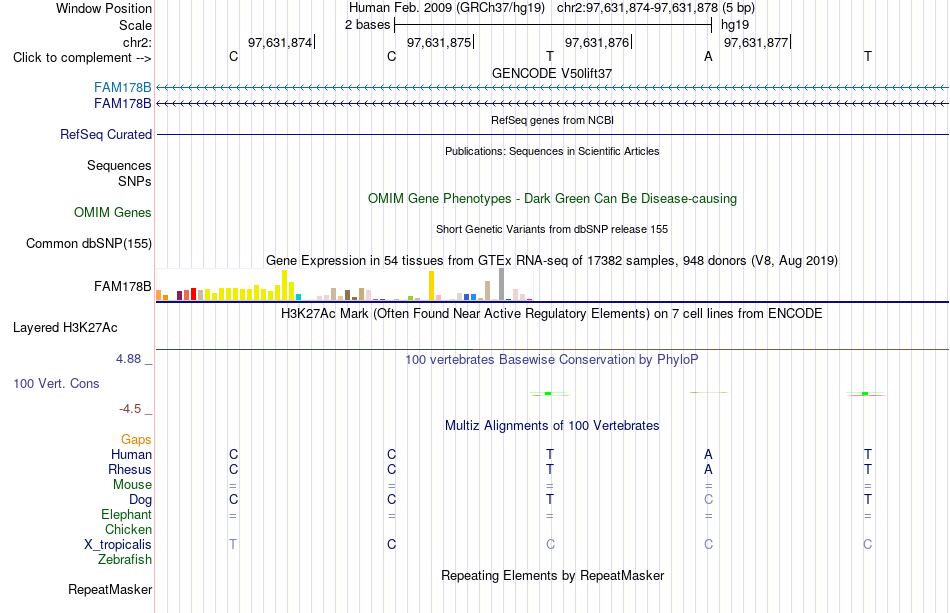The height and width of the screenshot is (613, 950).
Task: Click the OMIM Genes track label
Action: 113,213
